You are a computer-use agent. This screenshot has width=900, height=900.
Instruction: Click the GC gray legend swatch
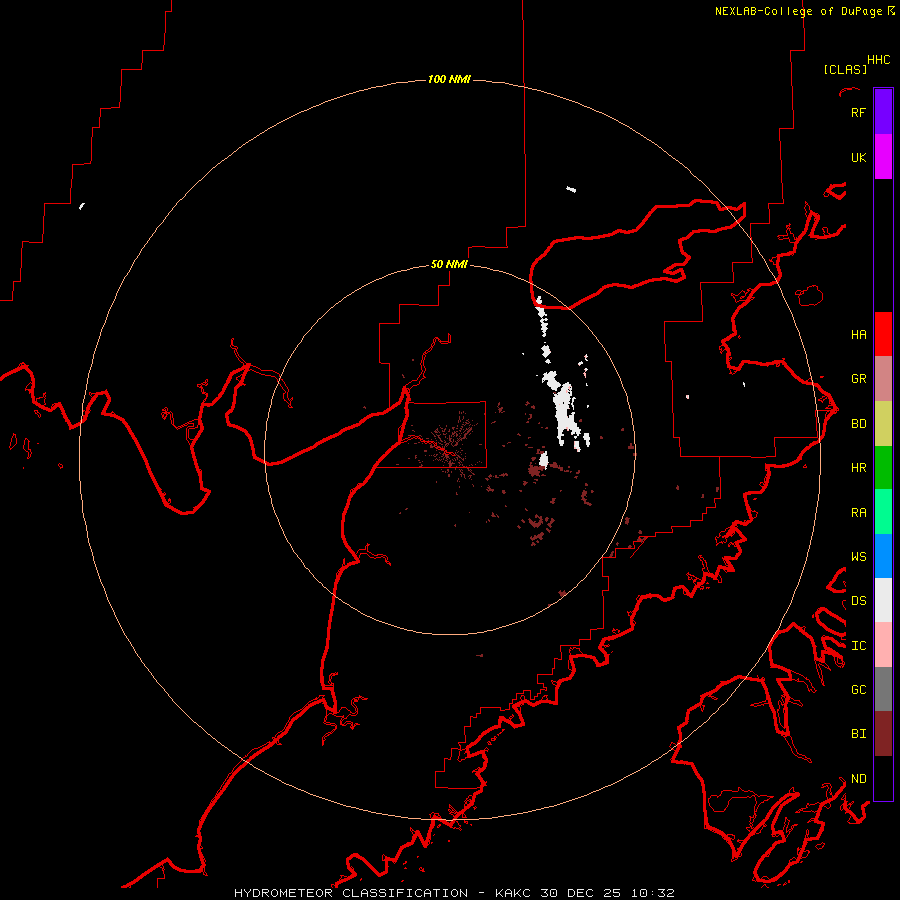883,689
